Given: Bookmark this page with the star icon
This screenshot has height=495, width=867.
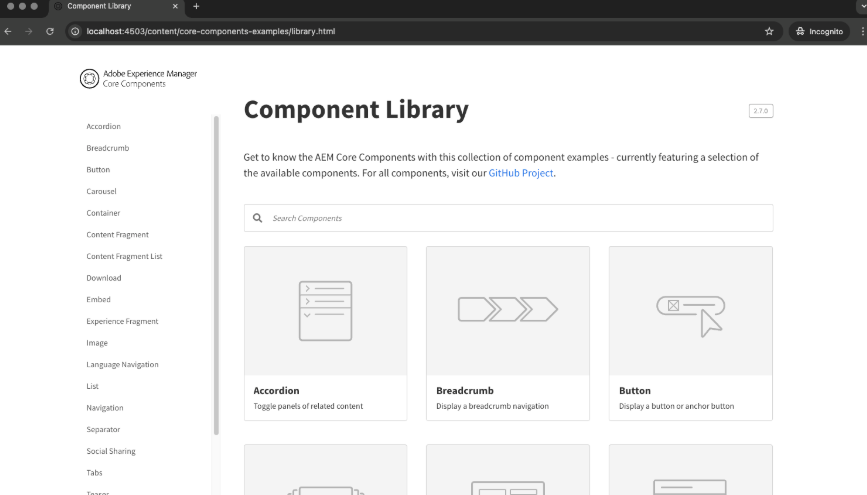Looking at the screenshot, I should [769, 32].
